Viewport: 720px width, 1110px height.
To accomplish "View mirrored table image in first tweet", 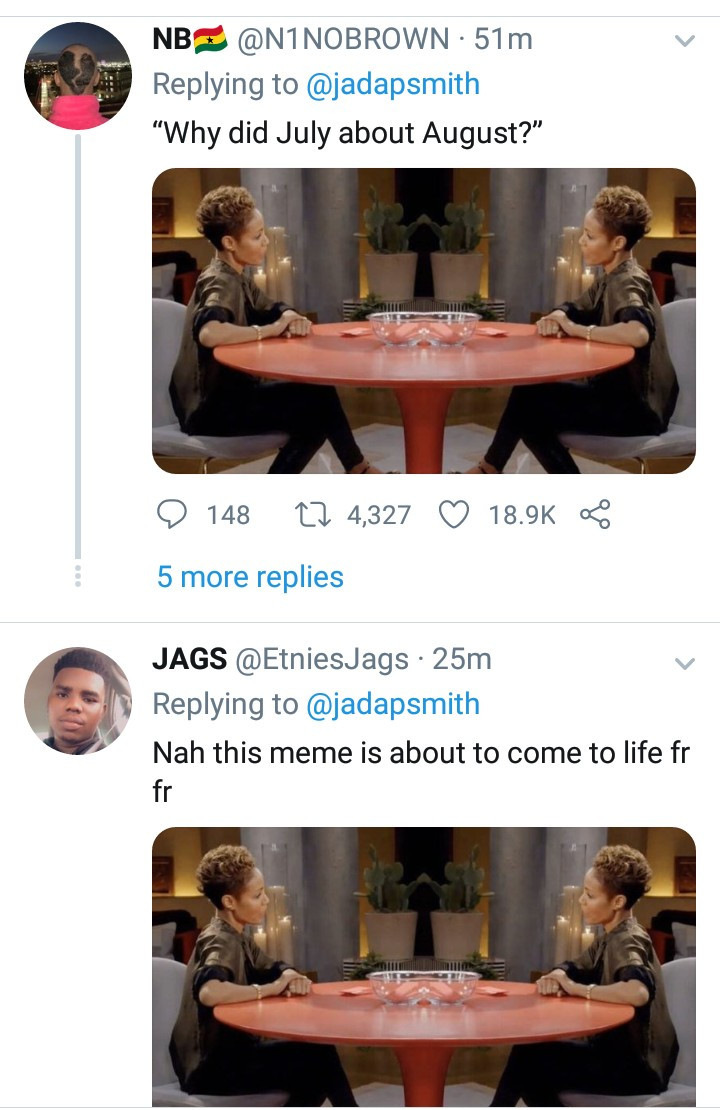I will [424, 320].
